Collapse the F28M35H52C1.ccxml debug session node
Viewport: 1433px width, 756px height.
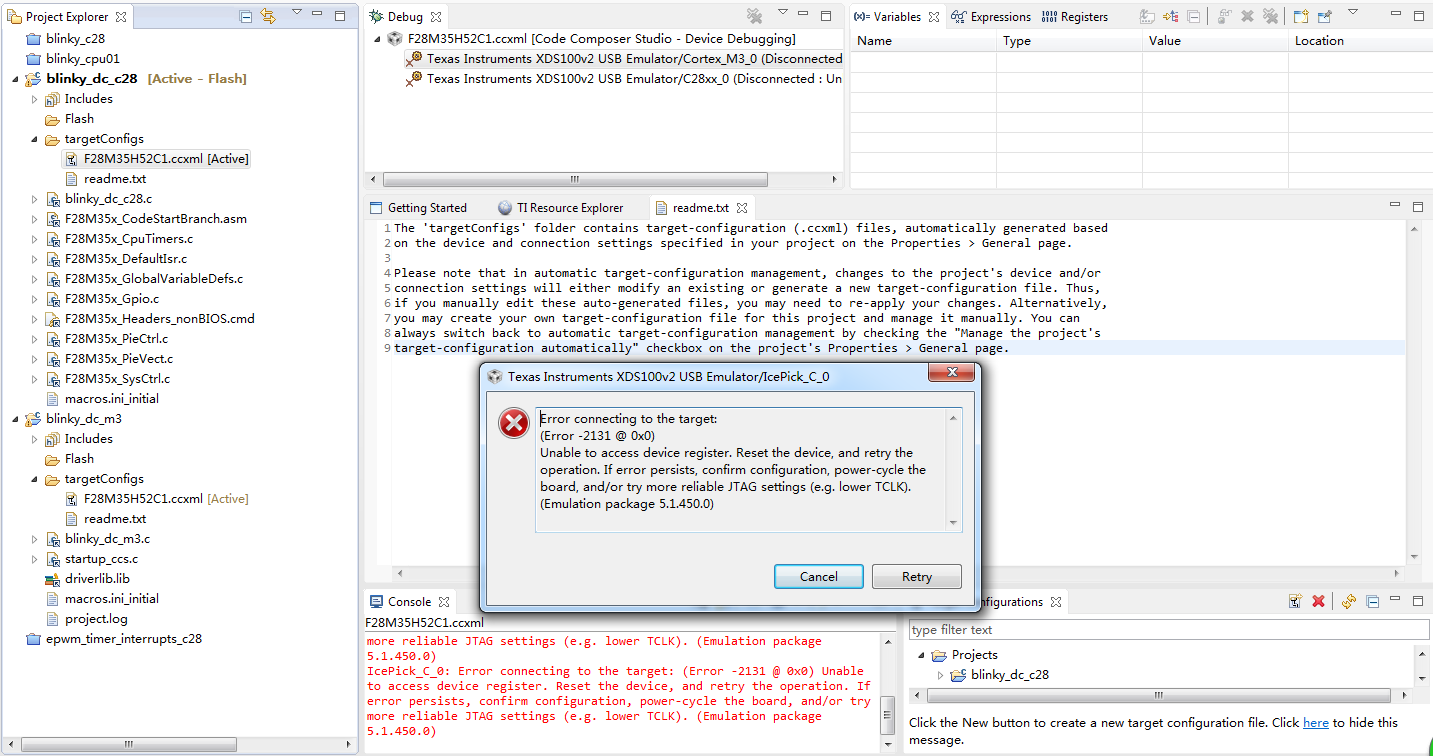377,39
